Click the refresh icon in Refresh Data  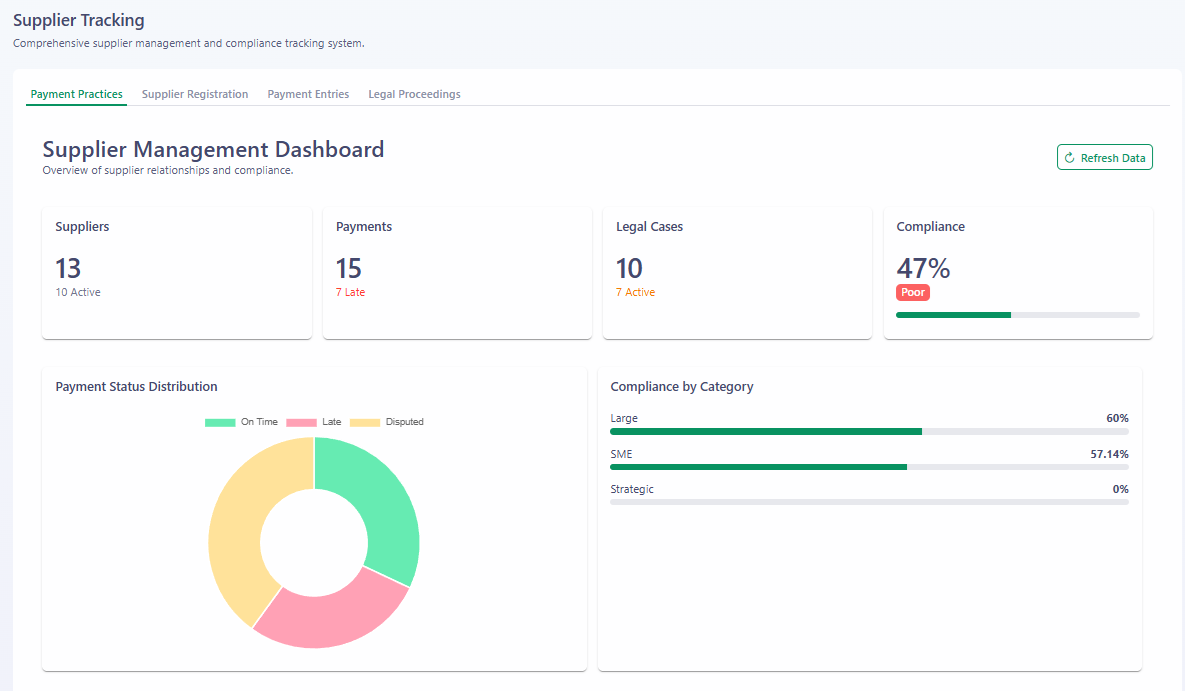point(1069,158)
